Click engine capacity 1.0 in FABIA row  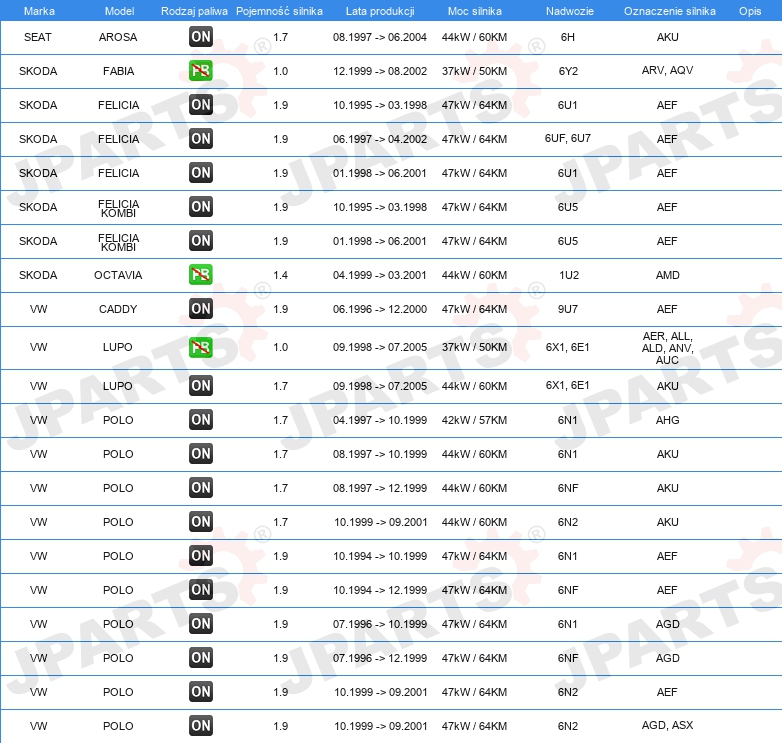(x=280, y=71)
